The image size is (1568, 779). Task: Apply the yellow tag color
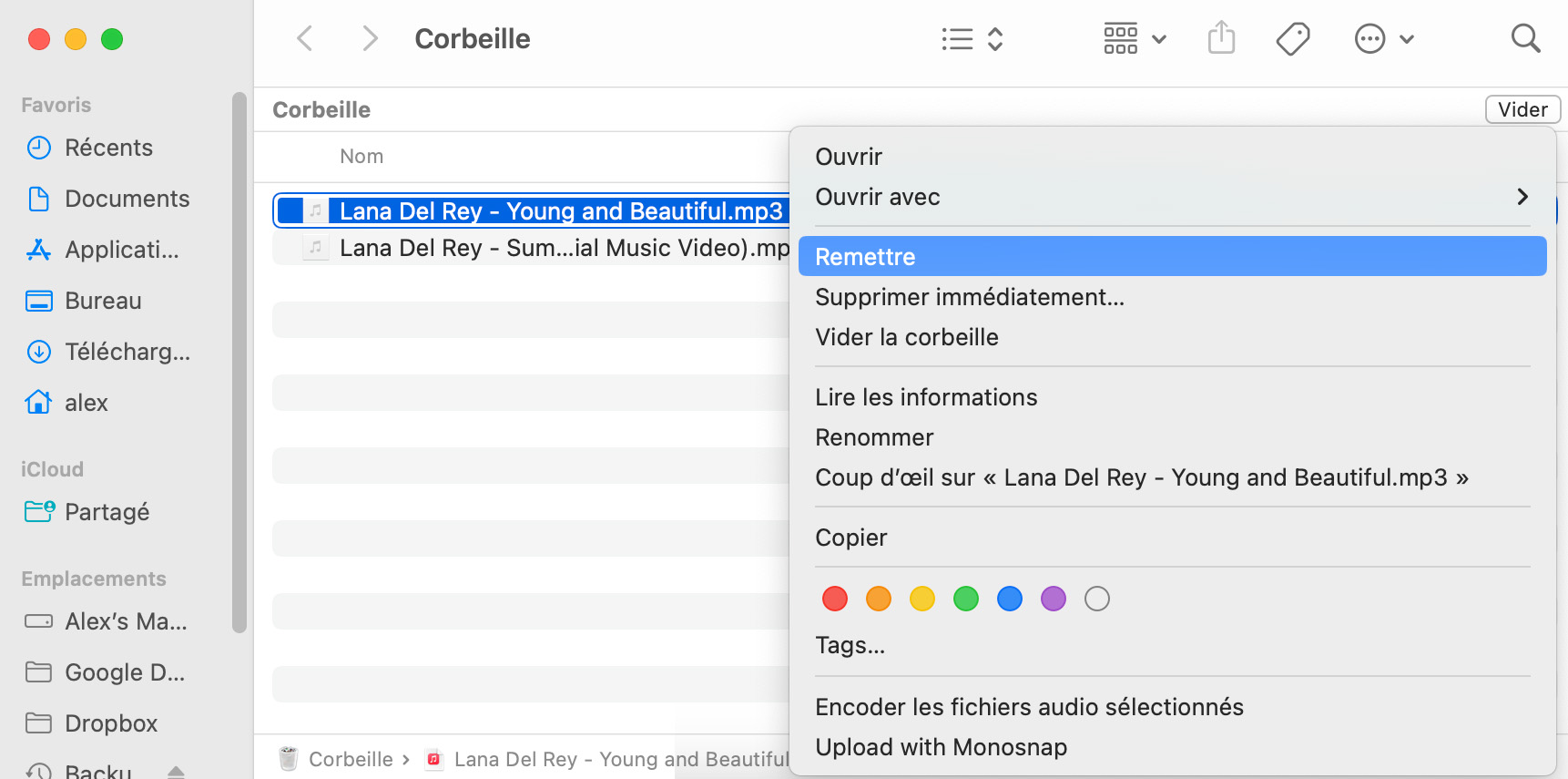pos(922,599)
